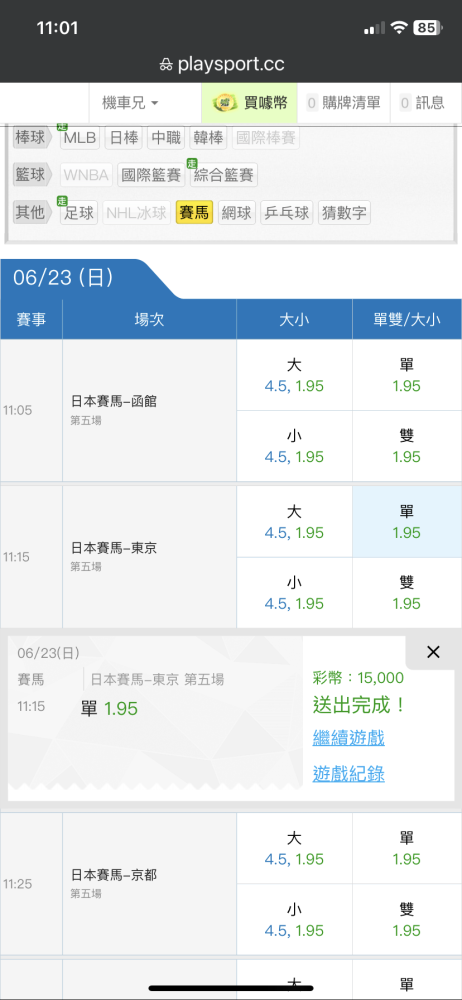Open the 機車兄 account dropdown

coord(130,103)
